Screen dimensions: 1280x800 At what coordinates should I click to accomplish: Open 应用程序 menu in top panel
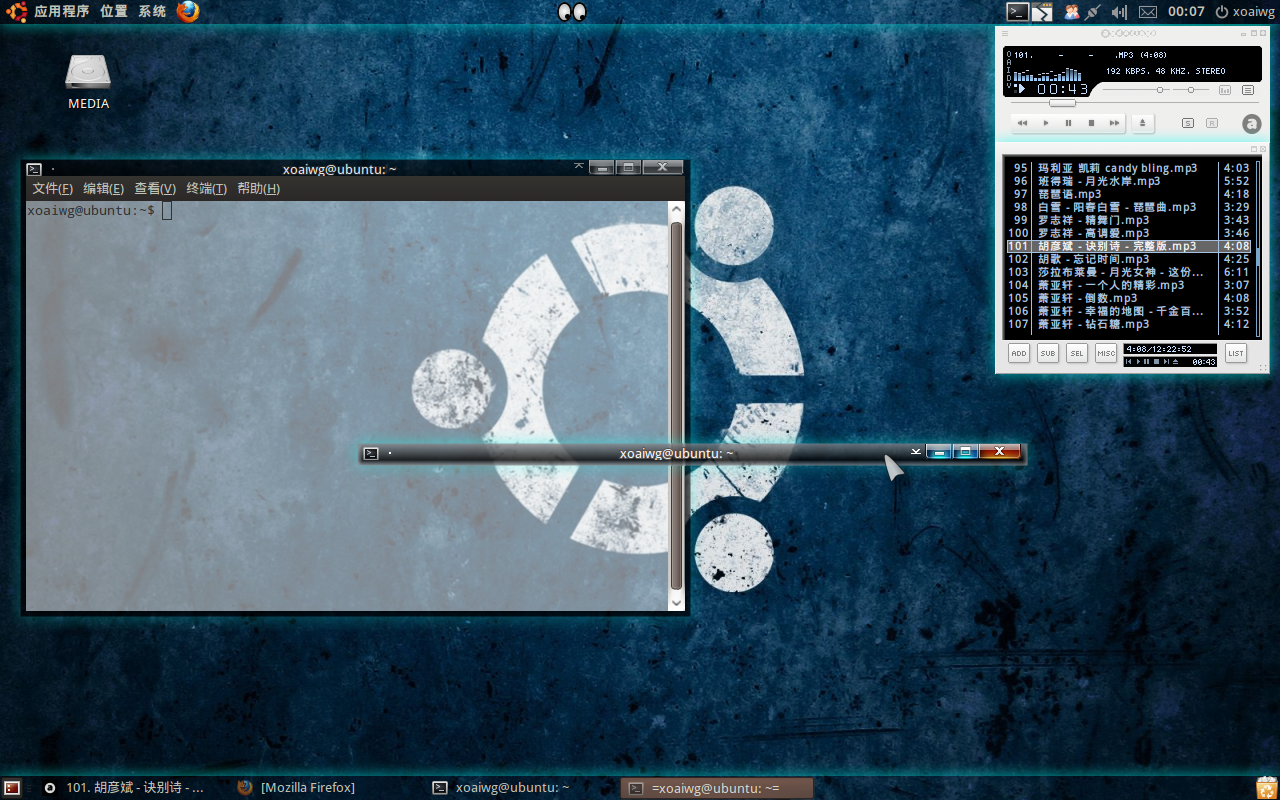click(61, 12)
